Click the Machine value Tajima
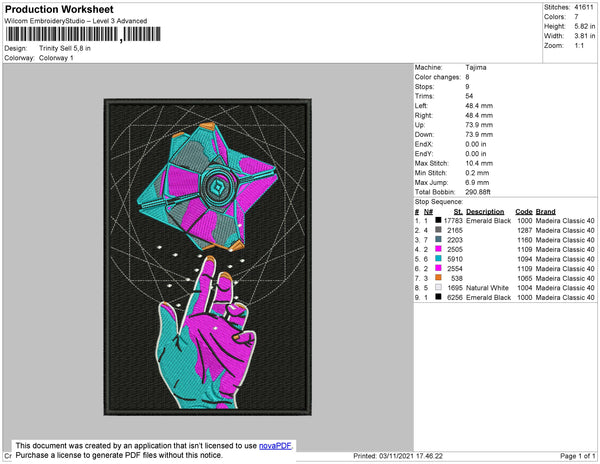Viewport: 600px width, 464px height. click(476, 67)
